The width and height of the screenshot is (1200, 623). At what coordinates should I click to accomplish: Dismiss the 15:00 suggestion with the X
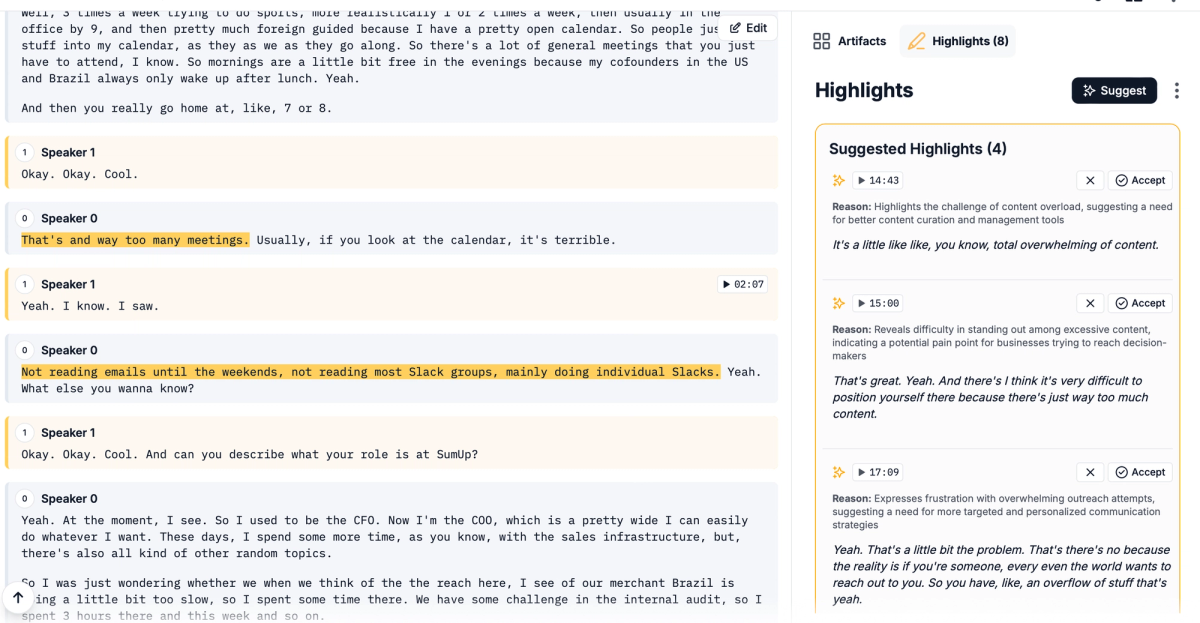click(1090, 303)
